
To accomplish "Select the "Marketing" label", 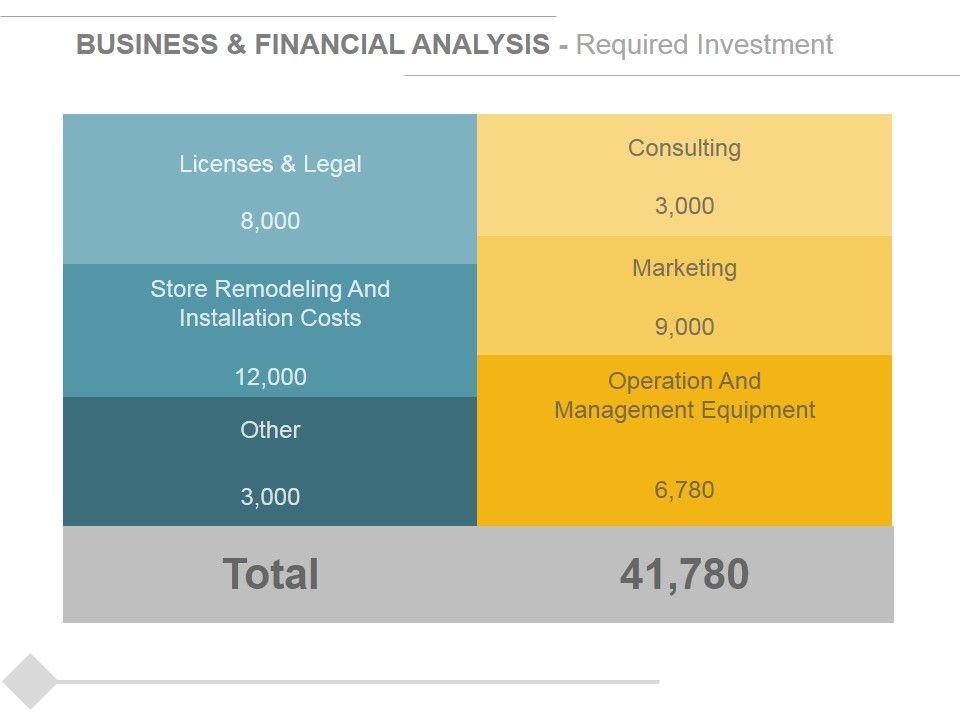I will coord(684,268).
